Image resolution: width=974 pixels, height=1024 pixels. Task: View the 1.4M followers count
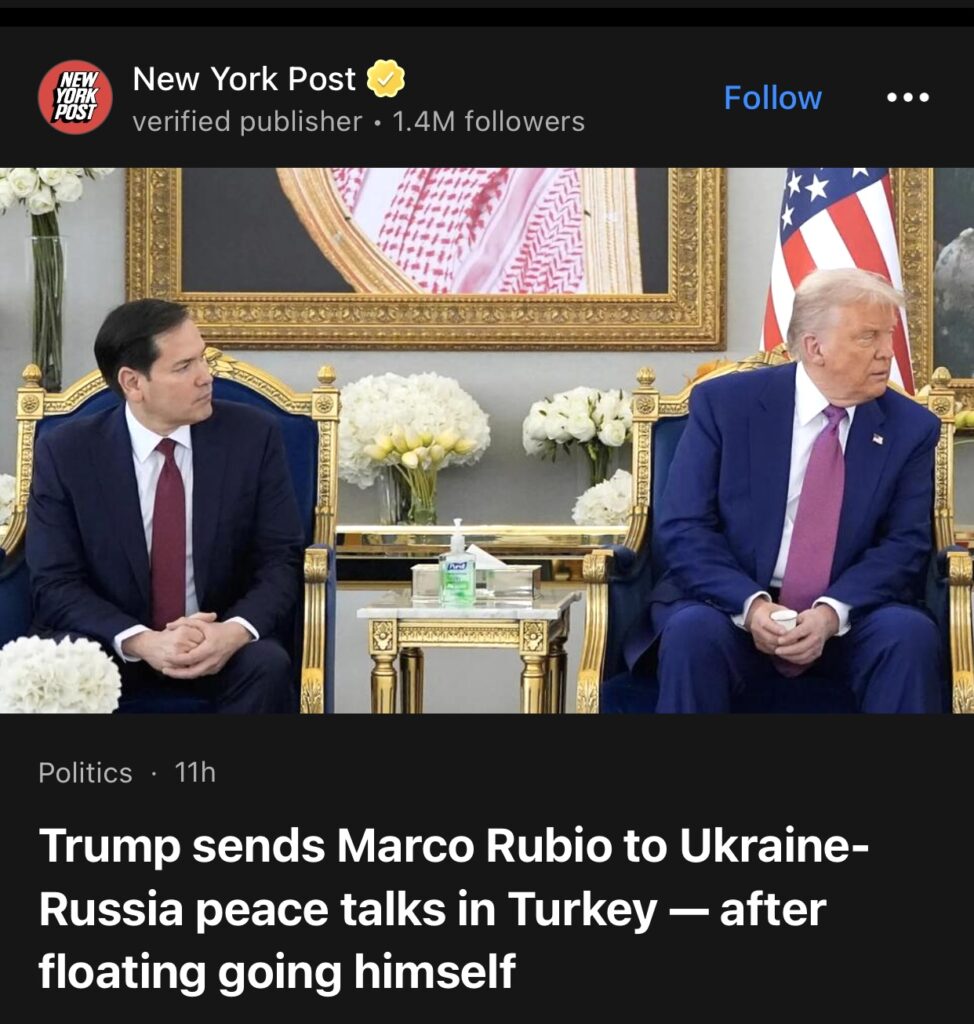click(x=488, y=121)
